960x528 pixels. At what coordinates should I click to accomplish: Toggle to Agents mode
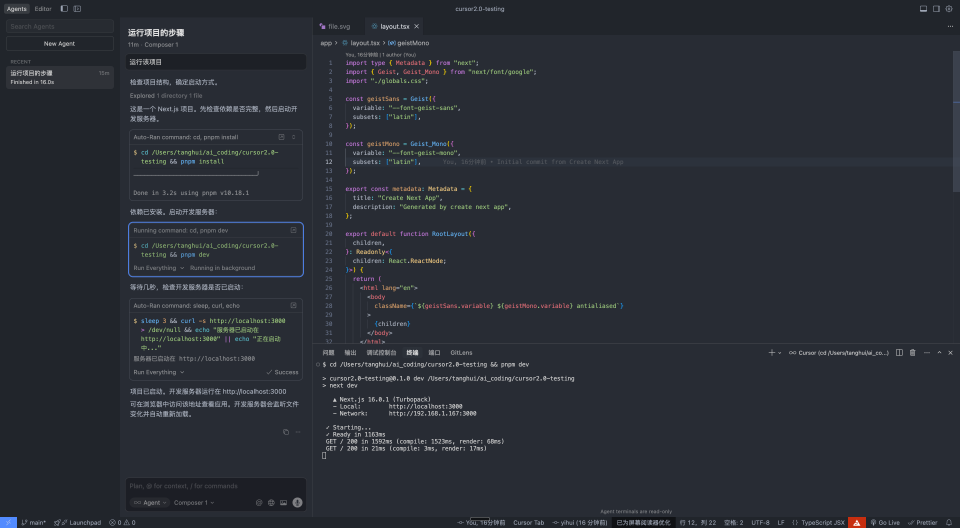pos(17,8)
